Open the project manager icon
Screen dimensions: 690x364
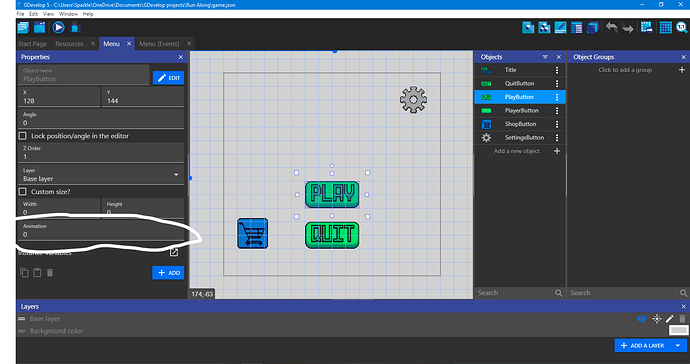pyautogui.click(x=23, y=28)
